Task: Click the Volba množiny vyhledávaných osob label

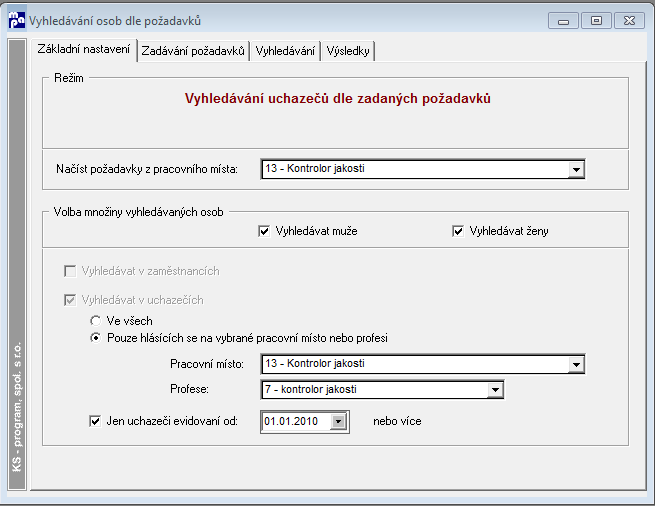Action: pos(139,212)
